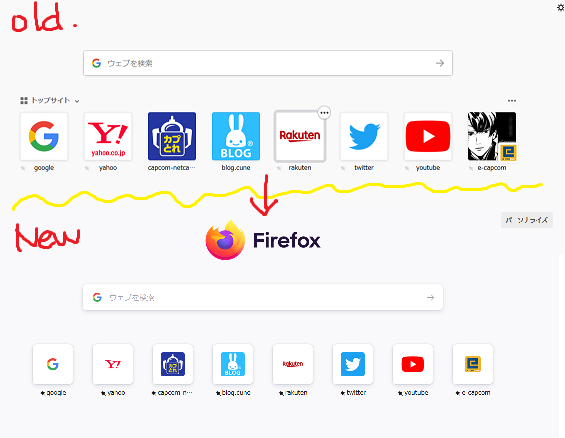Open the トップサイト section three-dot menu

point(512,100)
